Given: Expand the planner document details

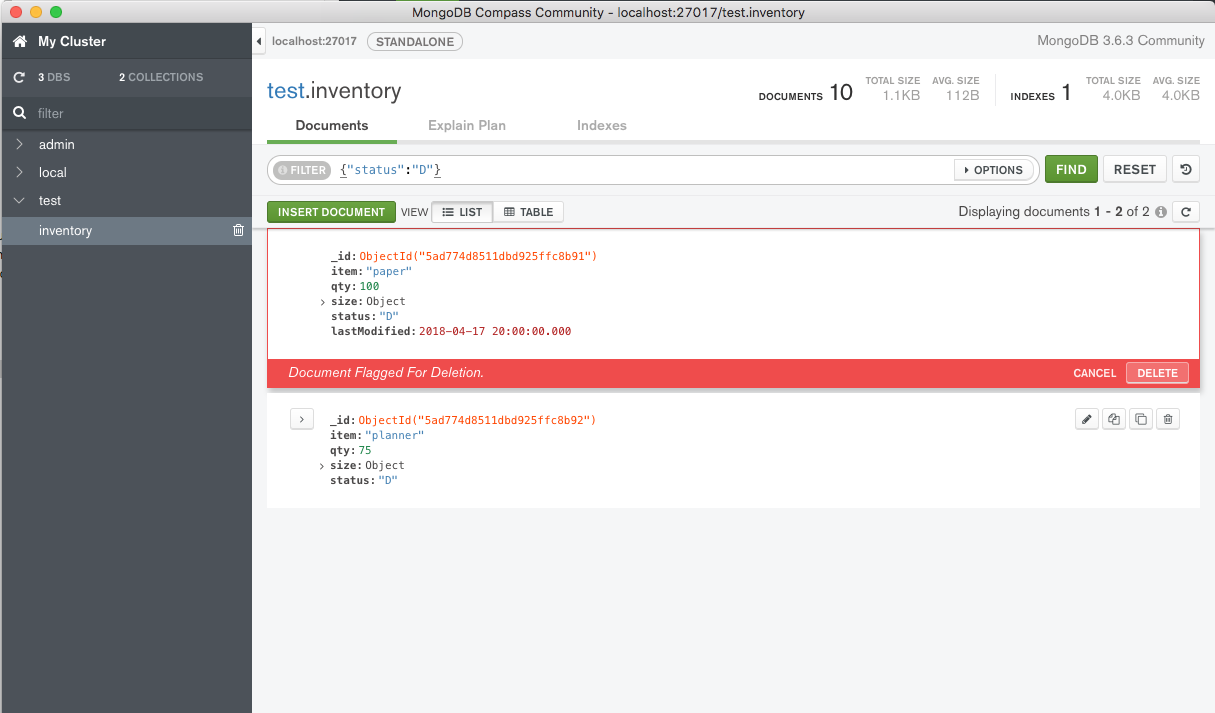Looking at the screenshot, I should (301, 418).
